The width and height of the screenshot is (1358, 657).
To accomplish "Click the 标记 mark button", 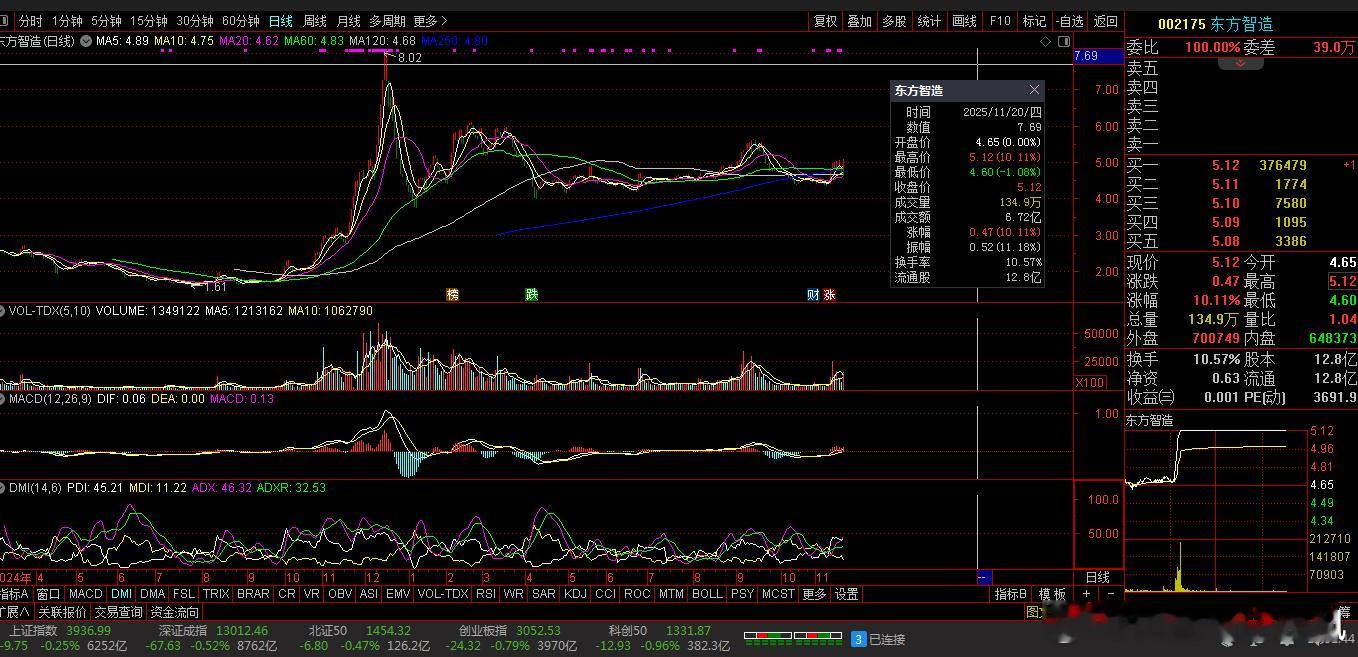I will pos(1035,20).
